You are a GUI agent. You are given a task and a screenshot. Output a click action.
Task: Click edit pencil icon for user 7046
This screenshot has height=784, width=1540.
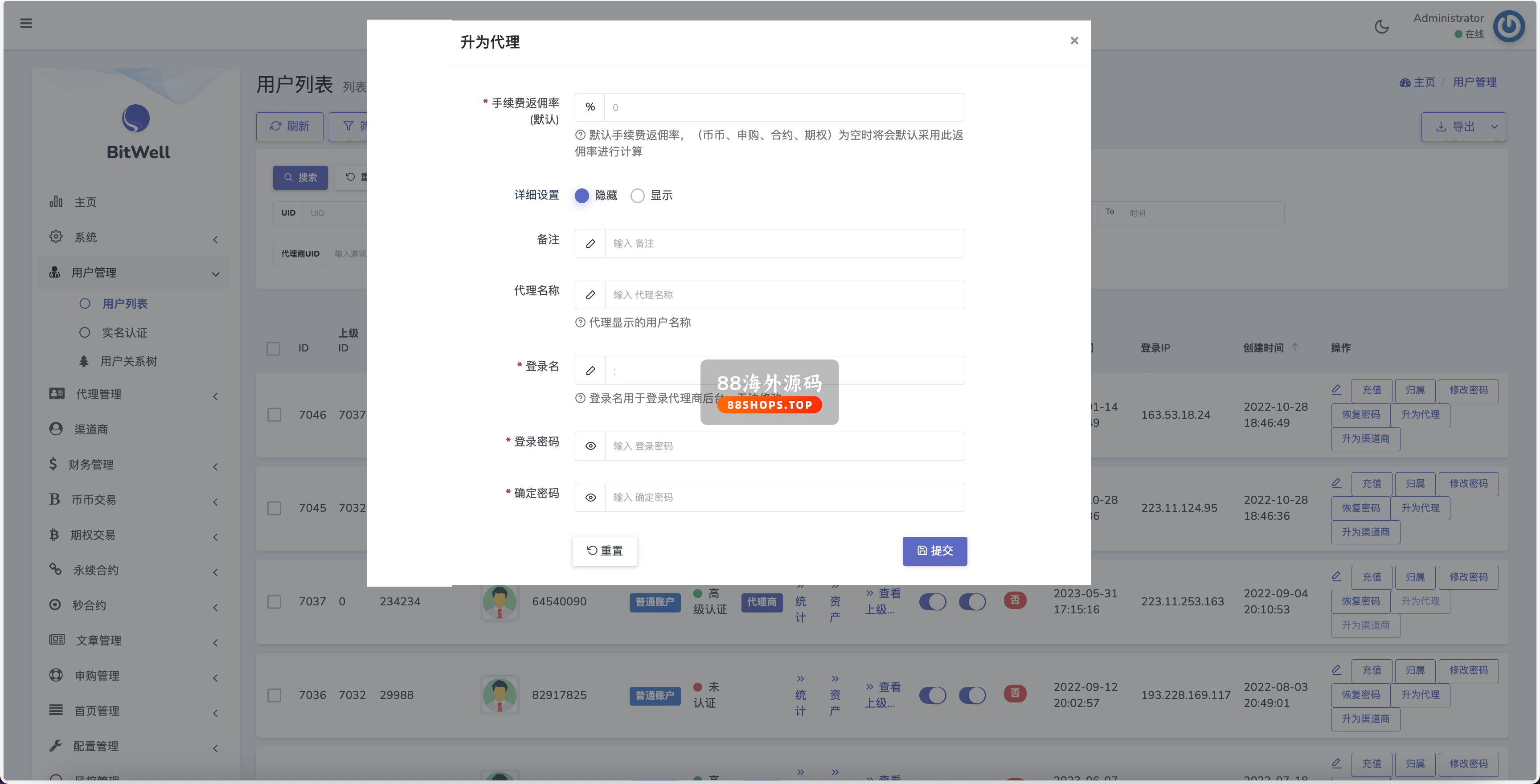[x=1336, y=390]
